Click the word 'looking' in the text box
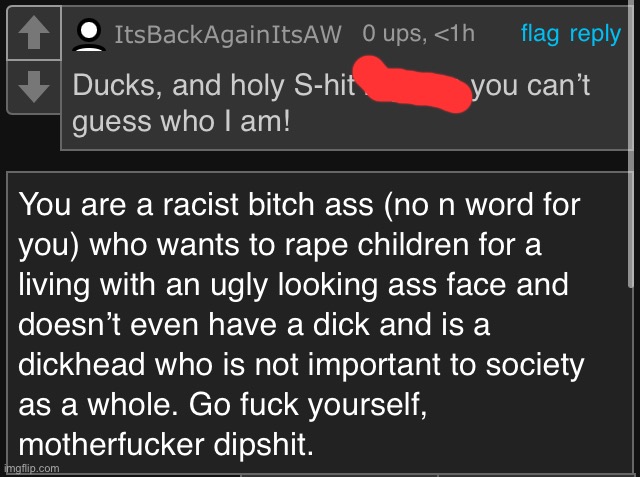Viewport: 640px width, 477px height. pyautogui.click(x=328, y=285)
